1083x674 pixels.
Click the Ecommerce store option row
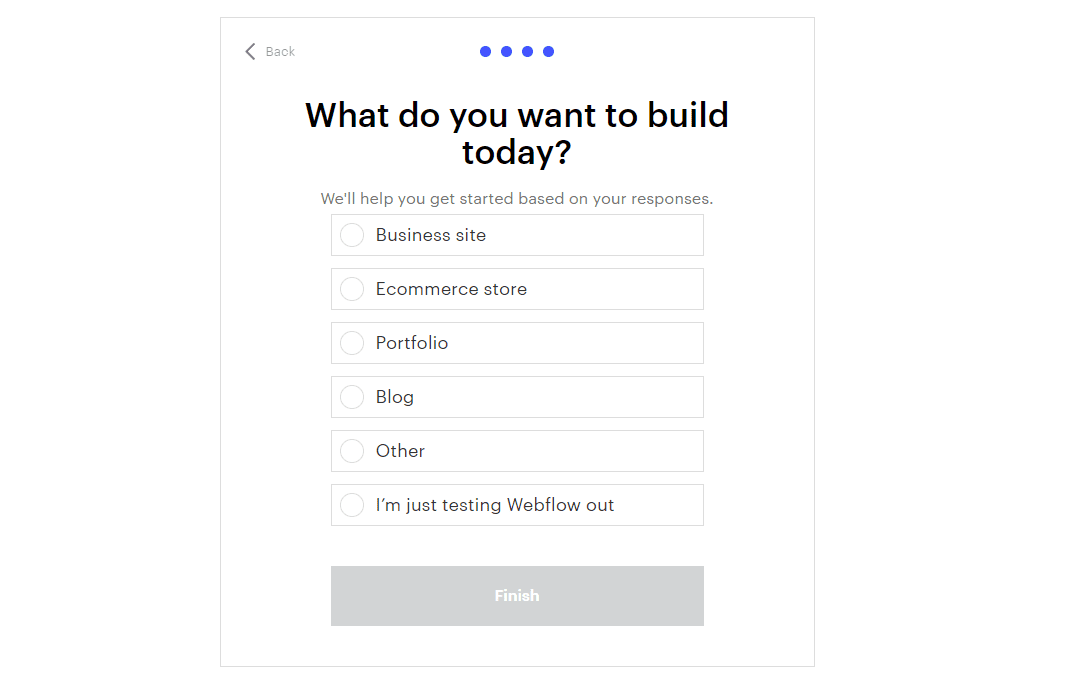(x=516, y=289)
